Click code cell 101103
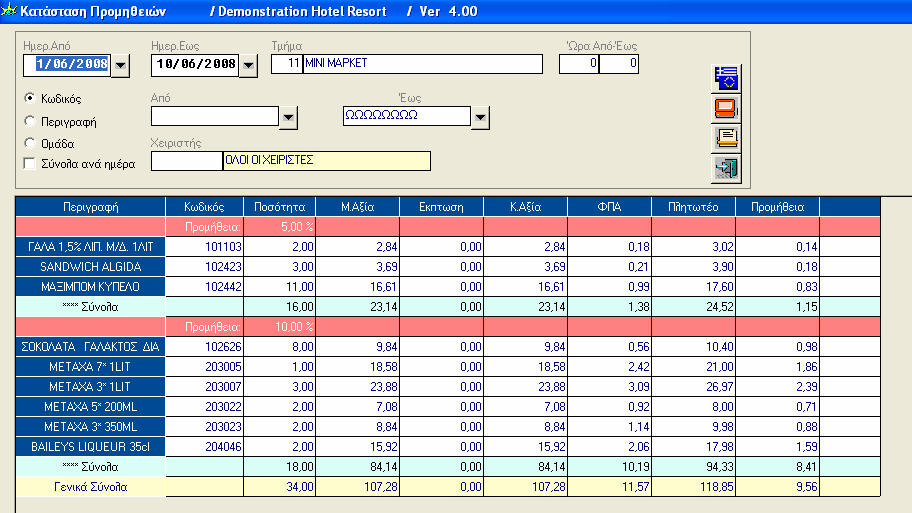 [204, 247]
